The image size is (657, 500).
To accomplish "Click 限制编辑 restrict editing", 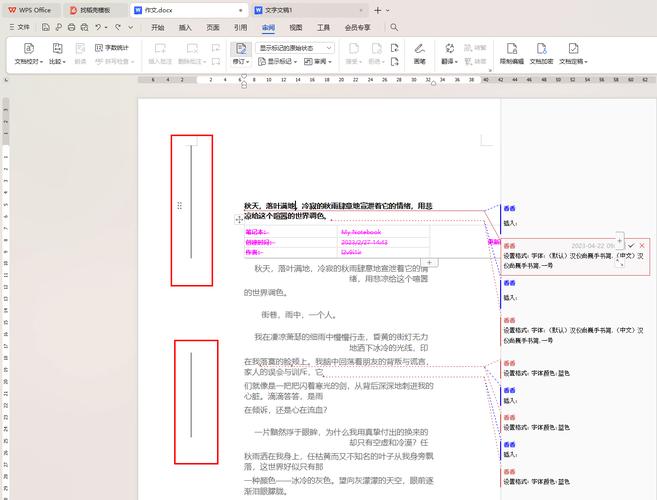I will (x=512, y=54).
